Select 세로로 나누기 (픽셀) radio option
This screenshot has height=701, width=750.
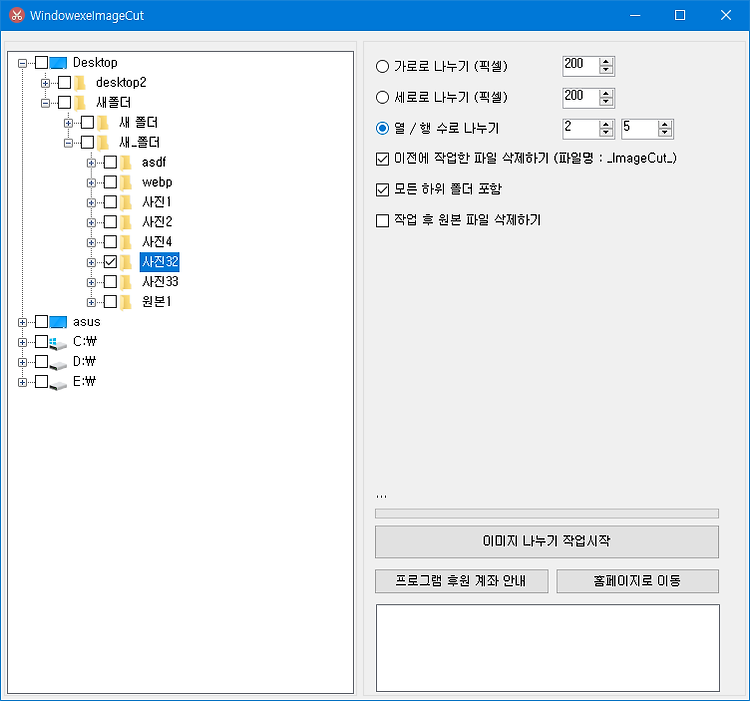click(382, 98)
